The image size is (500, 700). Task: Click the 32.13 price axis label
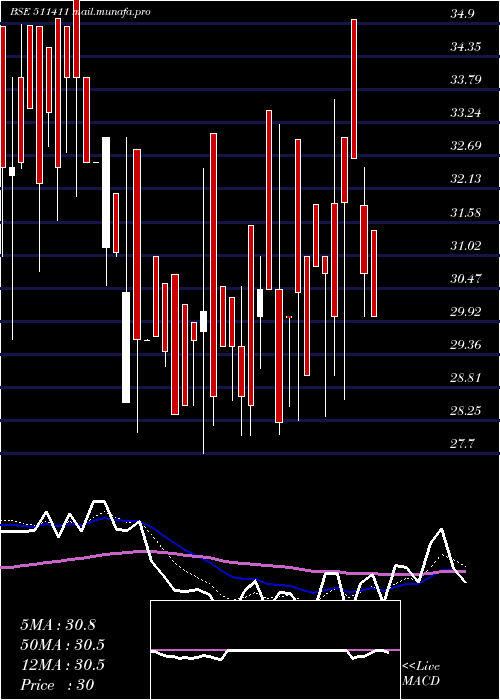[x=466, y=179]
